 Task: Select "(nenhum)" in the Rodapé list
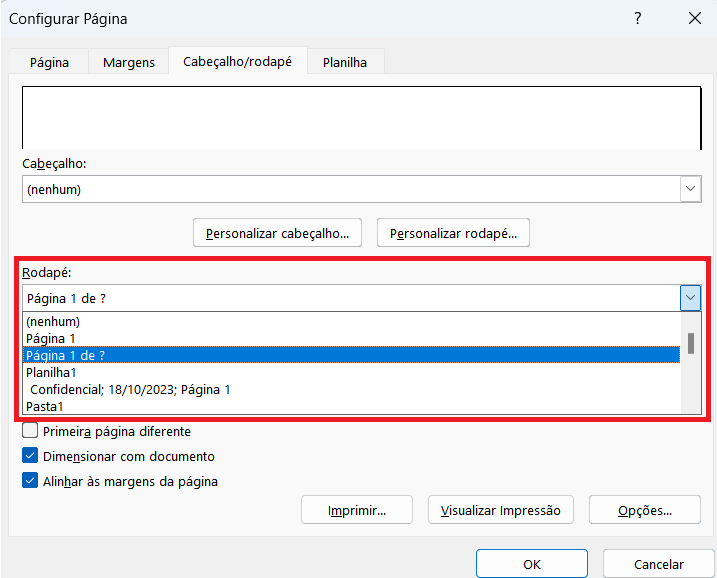[53, 322]
